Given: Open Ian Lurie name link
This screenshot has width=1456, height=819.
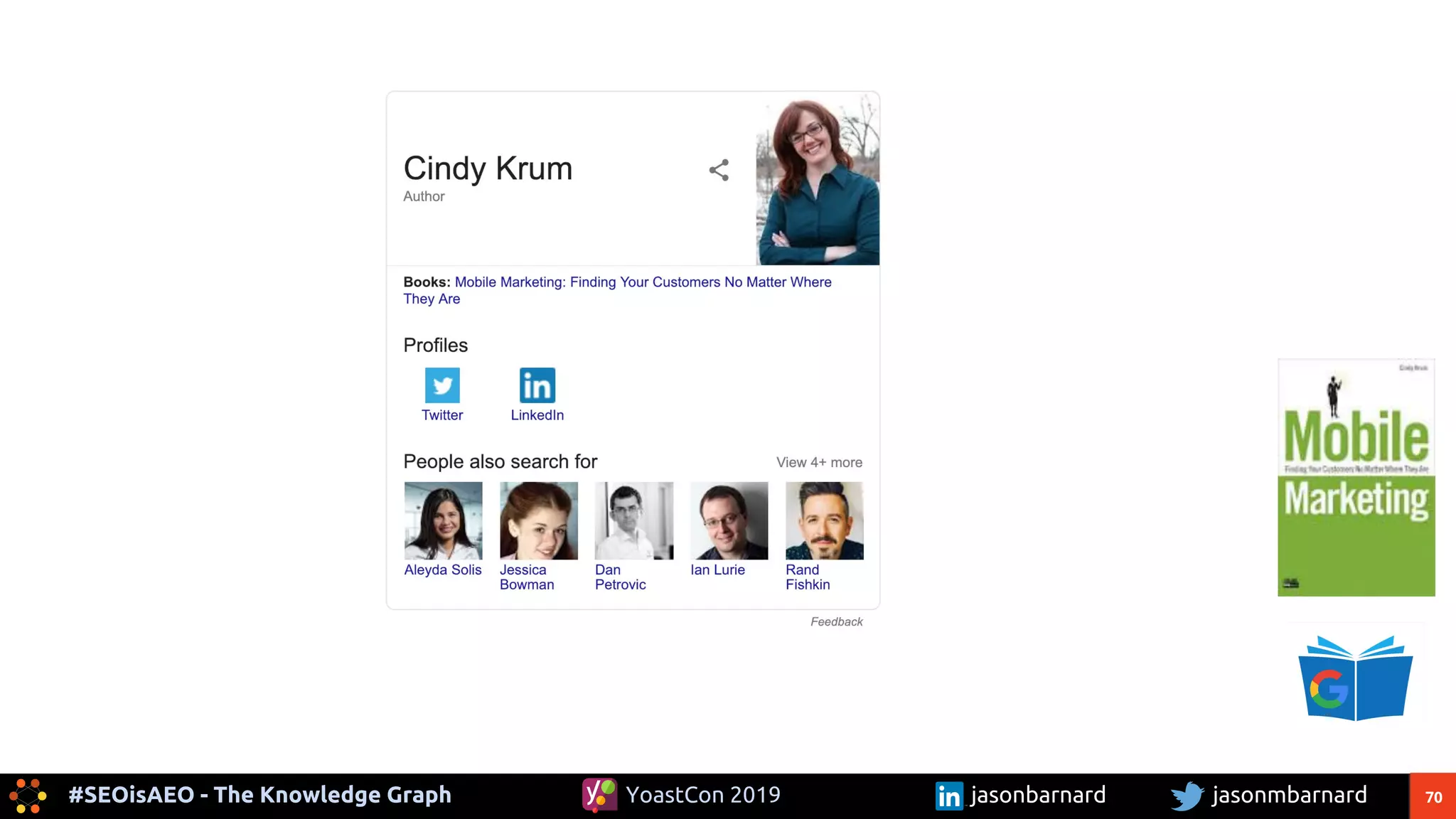Looking at the screenshot, I should point(717,569).
